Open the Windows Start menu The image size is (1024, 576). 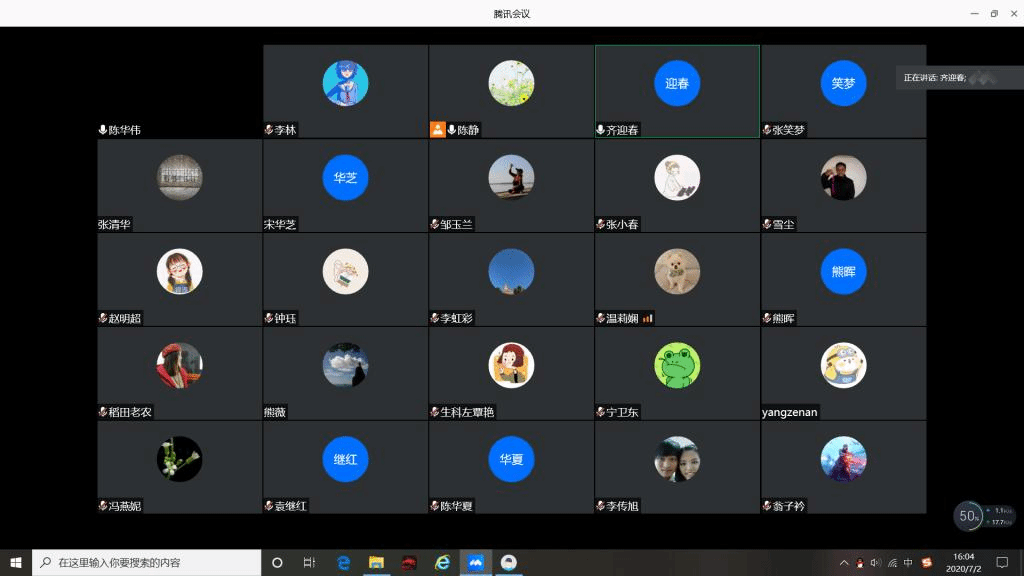[x=16, y=562]
